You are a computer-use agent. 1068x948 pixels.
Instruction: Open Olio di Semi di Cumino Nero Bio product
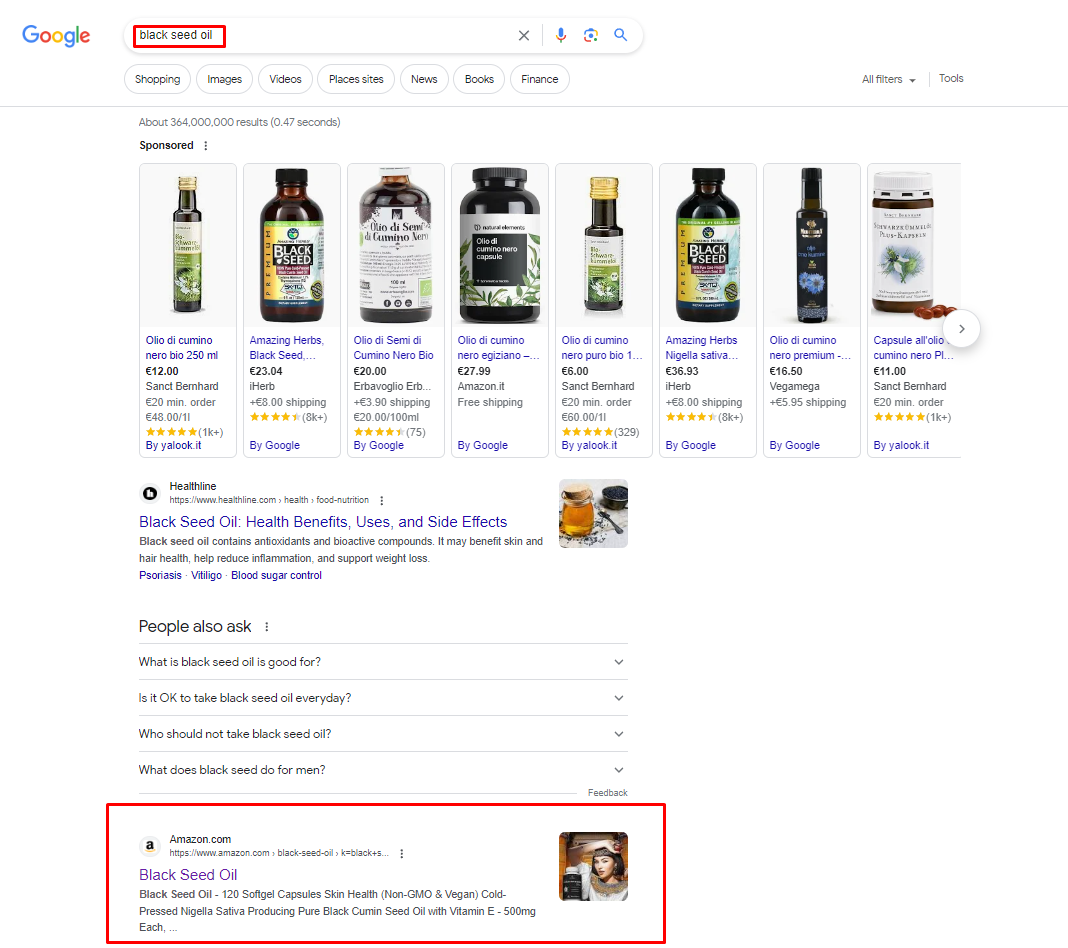click(x=393, y=347)
